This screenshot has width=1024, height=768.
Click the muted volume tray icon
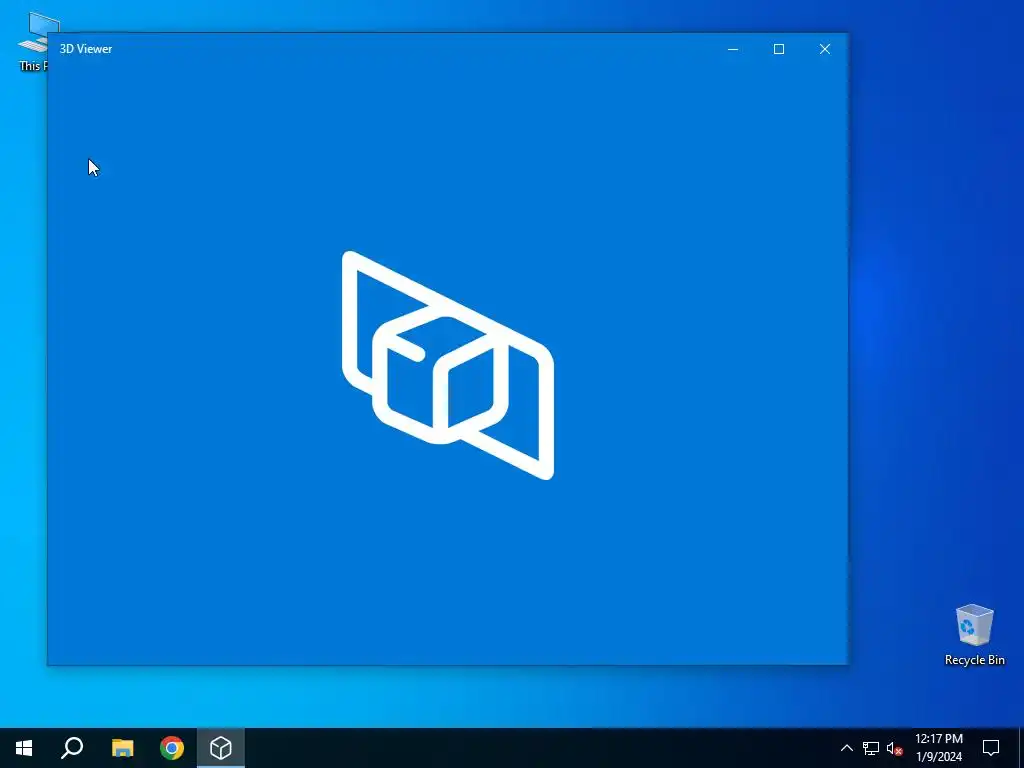click(894, 748)
